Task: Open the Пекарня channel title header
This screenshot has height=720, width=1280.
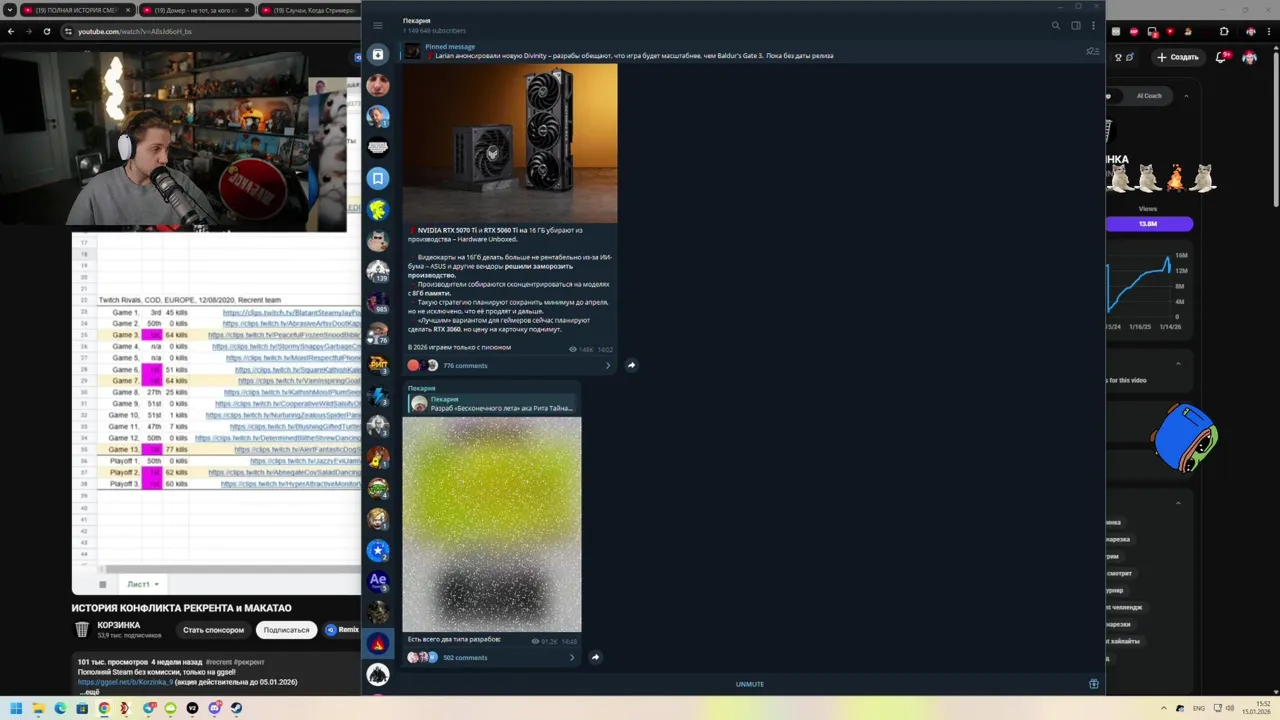Action: (417, 20)
